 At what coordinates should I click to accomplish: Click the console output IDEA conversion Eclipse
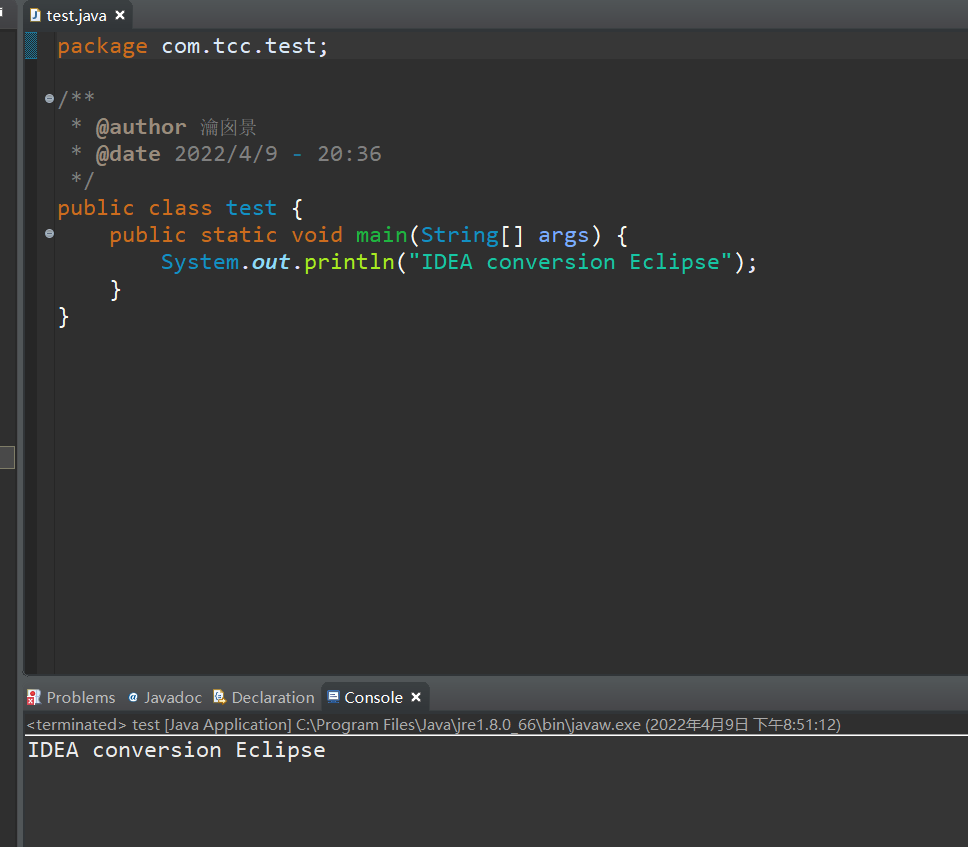click(x=177, y=750)
